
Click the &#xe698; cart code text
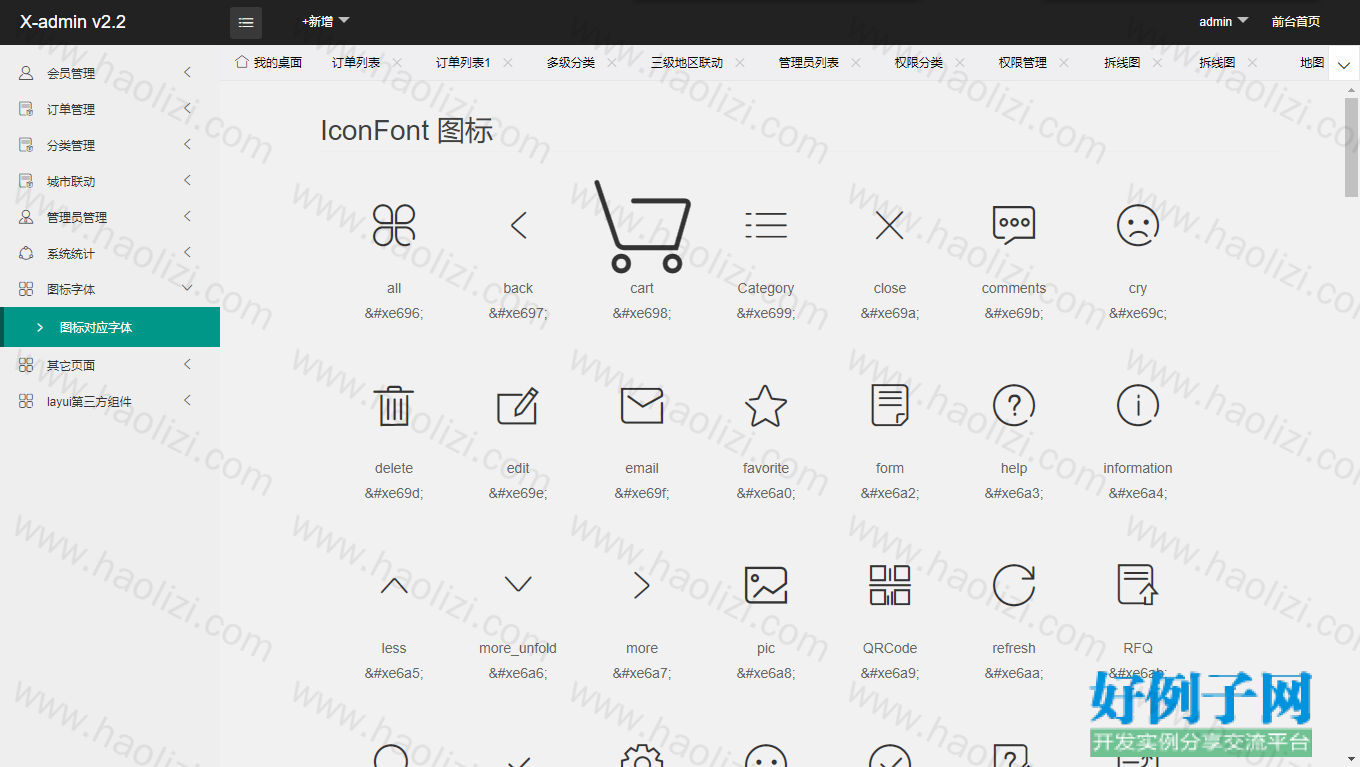point(642,313)
